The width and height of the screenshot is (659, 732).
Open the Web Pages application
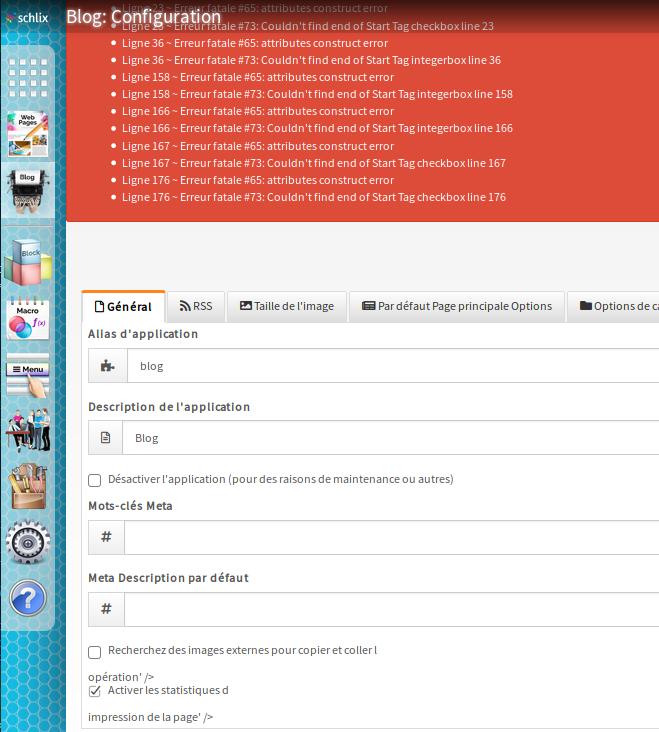click(x=28, y=134)
